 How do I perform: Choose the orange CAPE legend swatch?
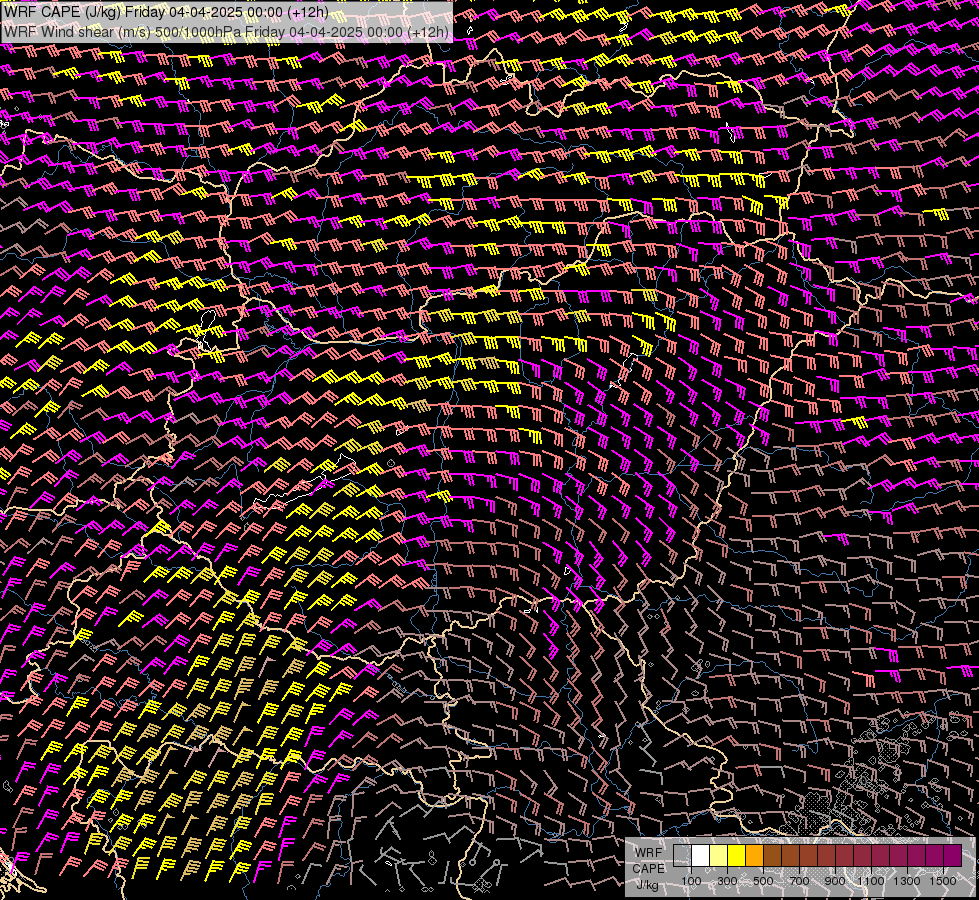pos(754,855)
